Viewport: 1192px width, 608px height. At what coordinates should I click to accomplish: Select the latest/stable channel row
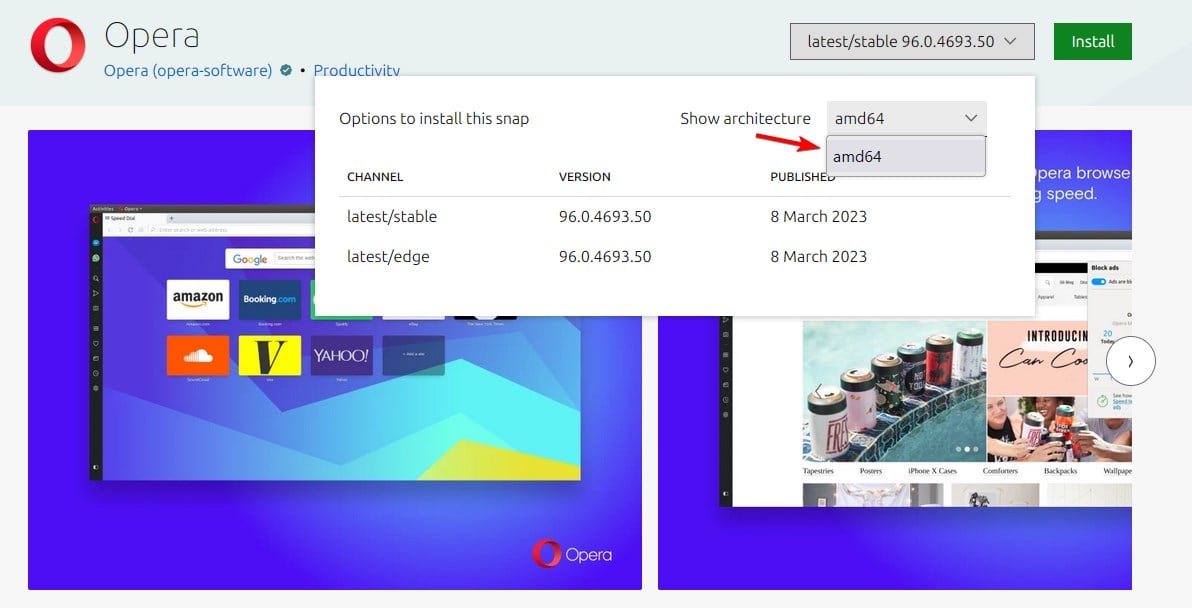(x=674, y=217)
